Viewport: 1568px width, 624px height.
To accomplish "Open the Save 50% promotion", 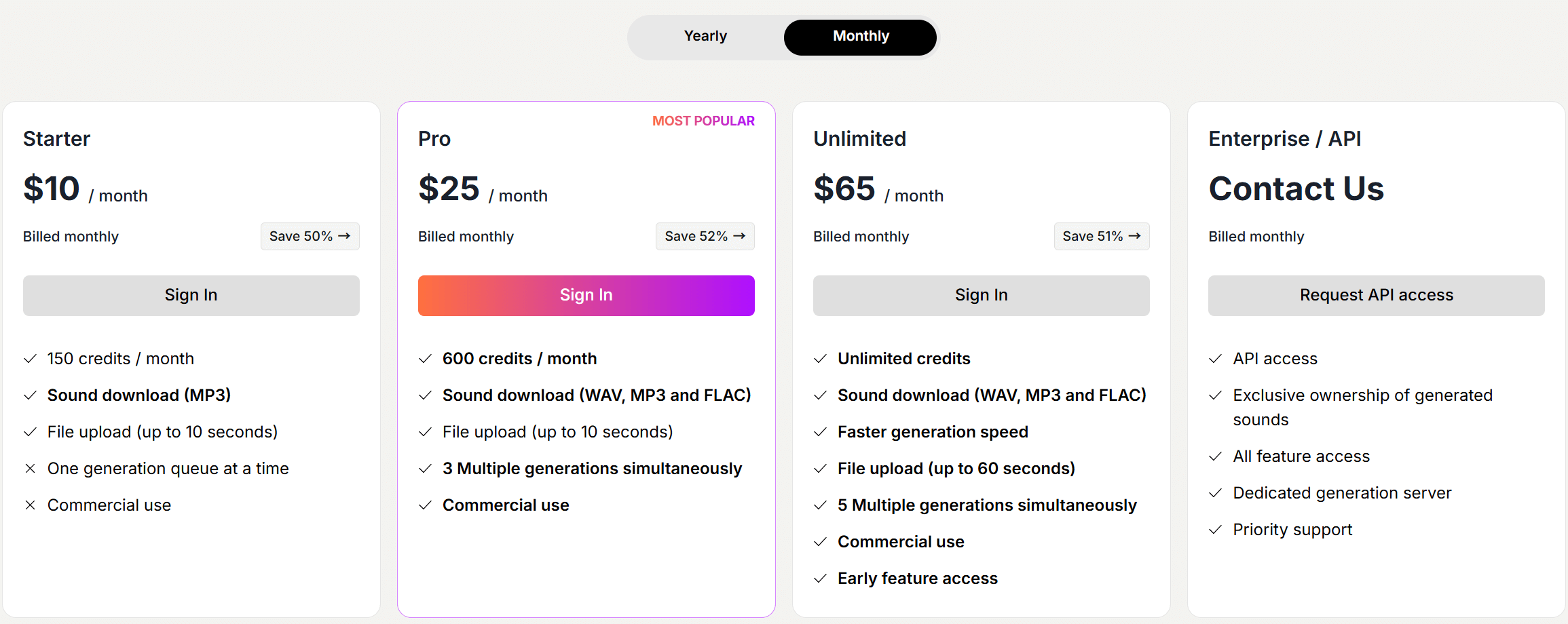I will (x=310, y=236).
